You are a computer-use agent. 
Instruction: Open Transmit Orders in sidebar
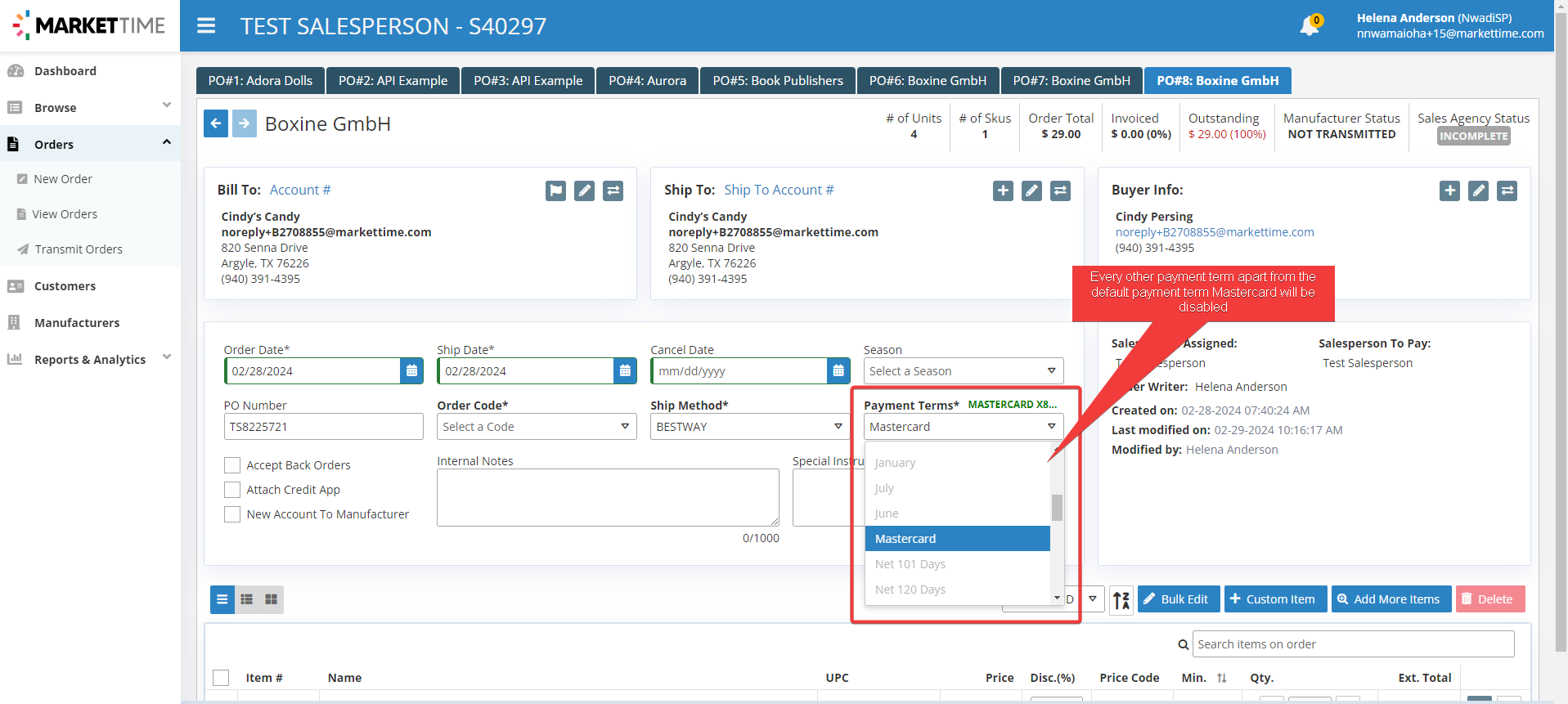[79, 249]
